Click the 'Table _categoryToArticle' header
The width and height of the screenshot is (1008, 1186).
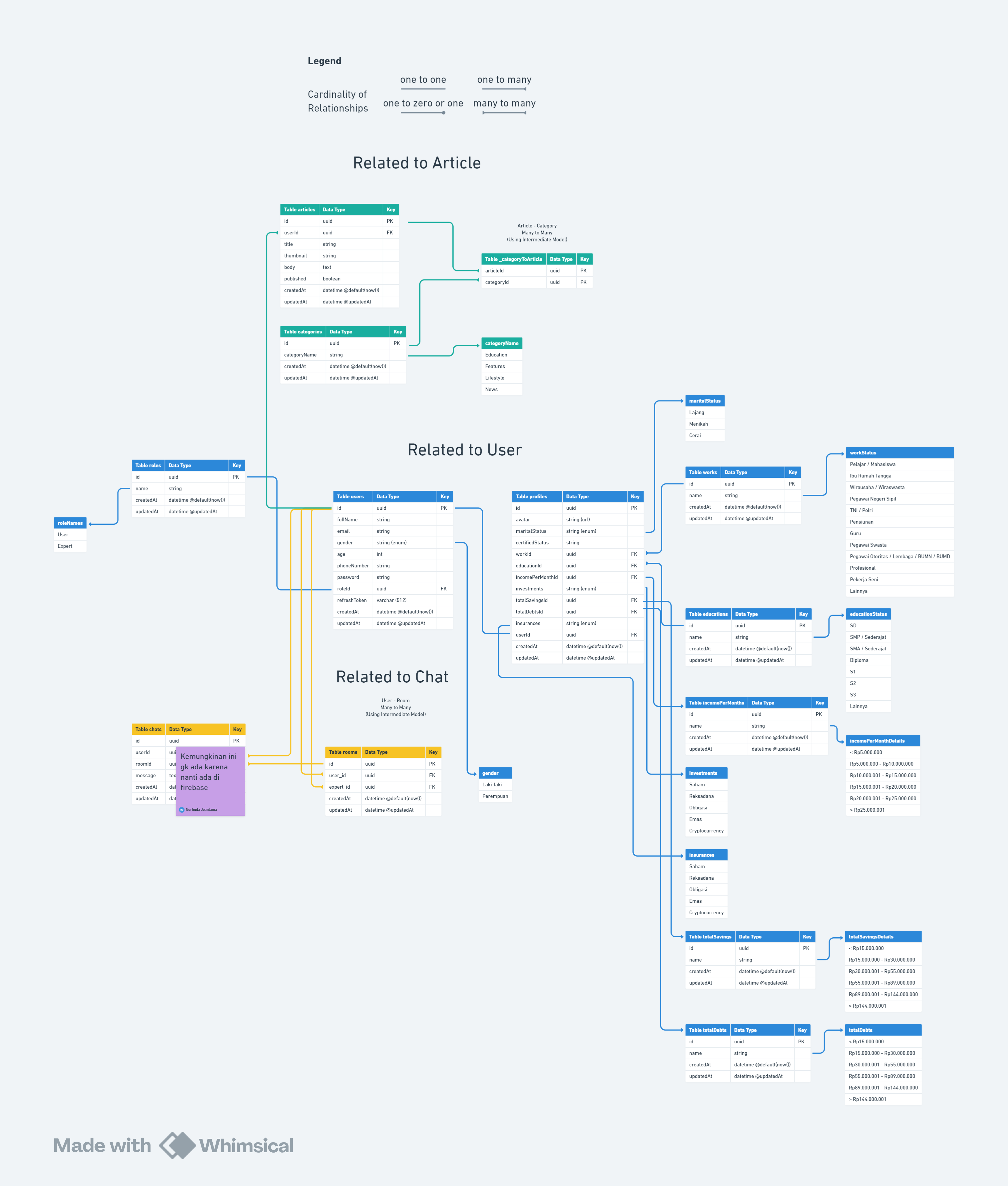(x=513, y=259)
